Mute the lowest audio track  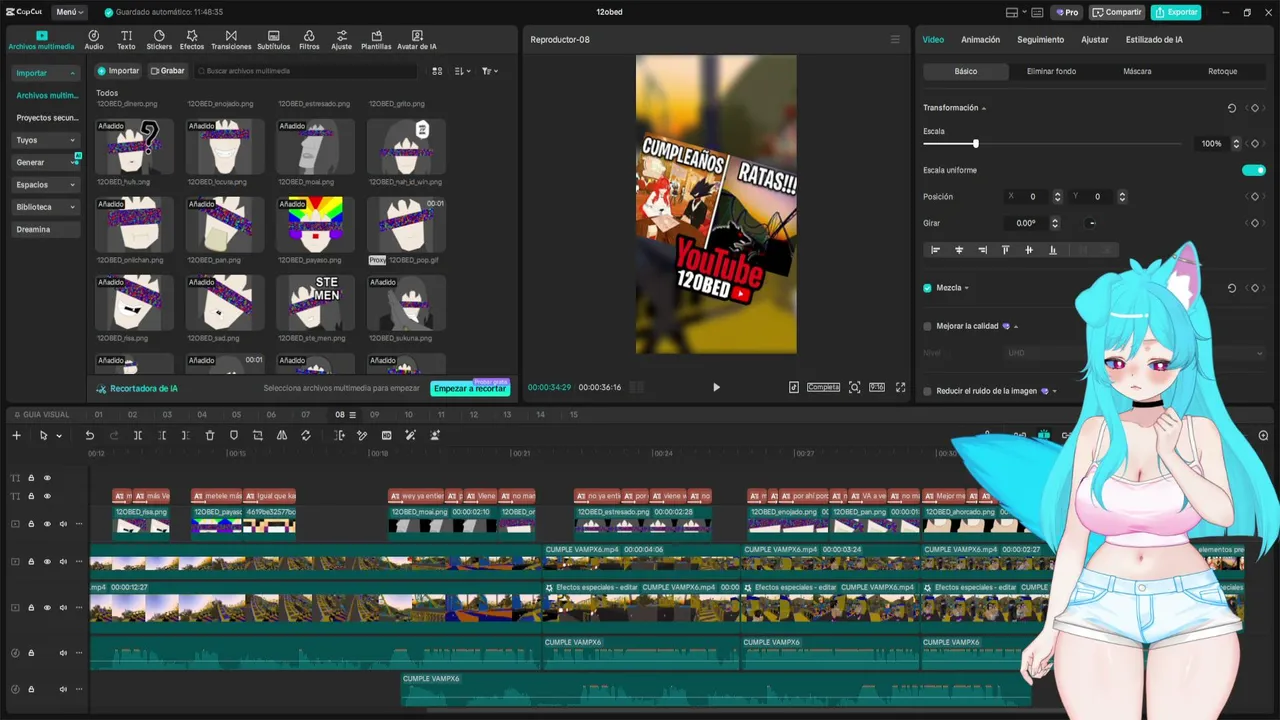(63, 689)
